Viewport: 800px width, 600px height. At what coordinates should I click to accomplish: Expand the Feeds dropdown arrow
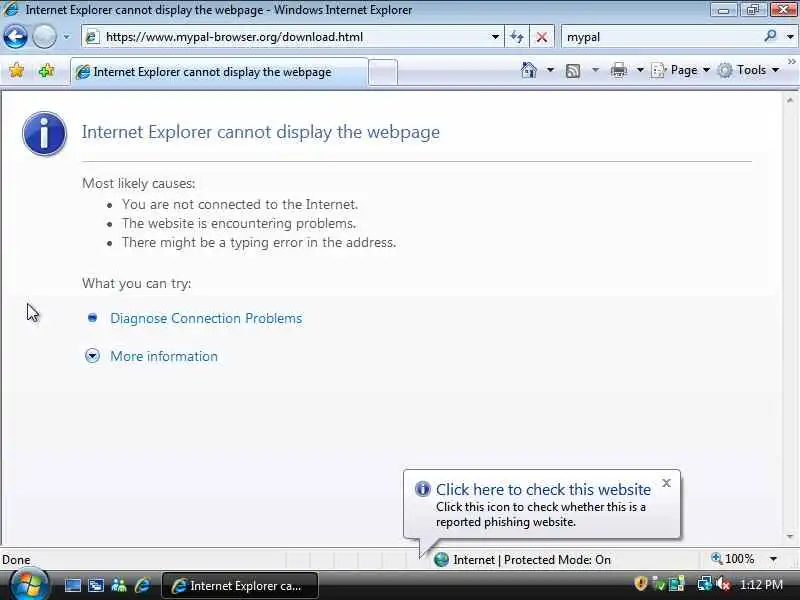pyautogui.click(x=595, y=70)
